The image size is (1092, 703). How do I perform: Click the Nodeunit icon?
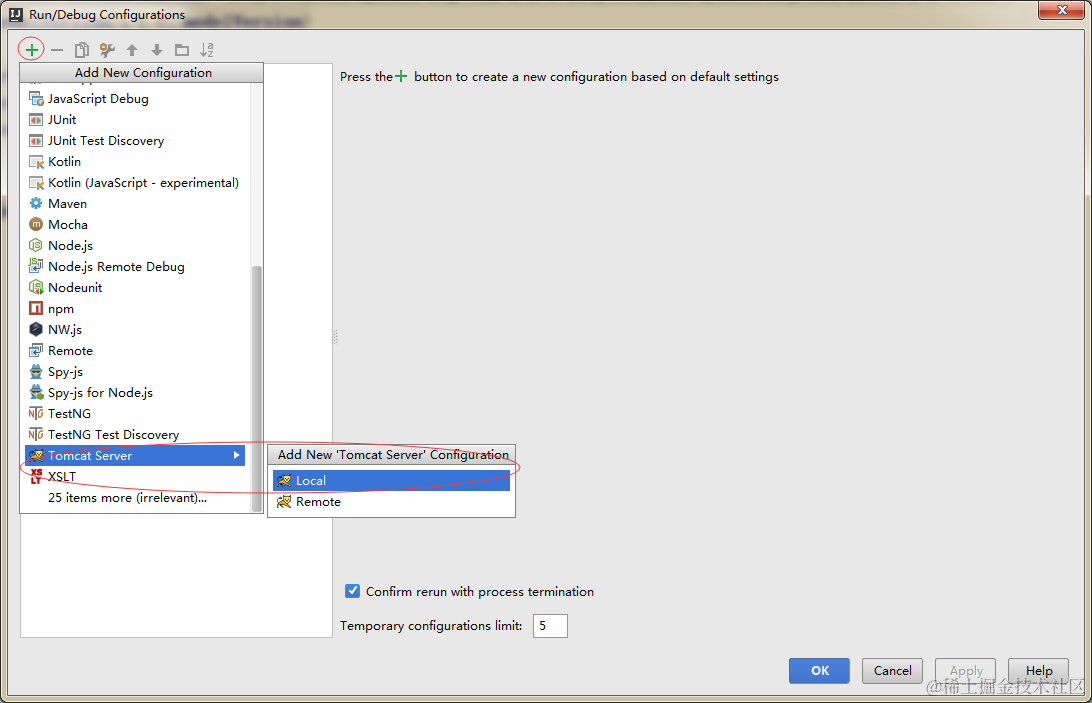tap(36, 287)
